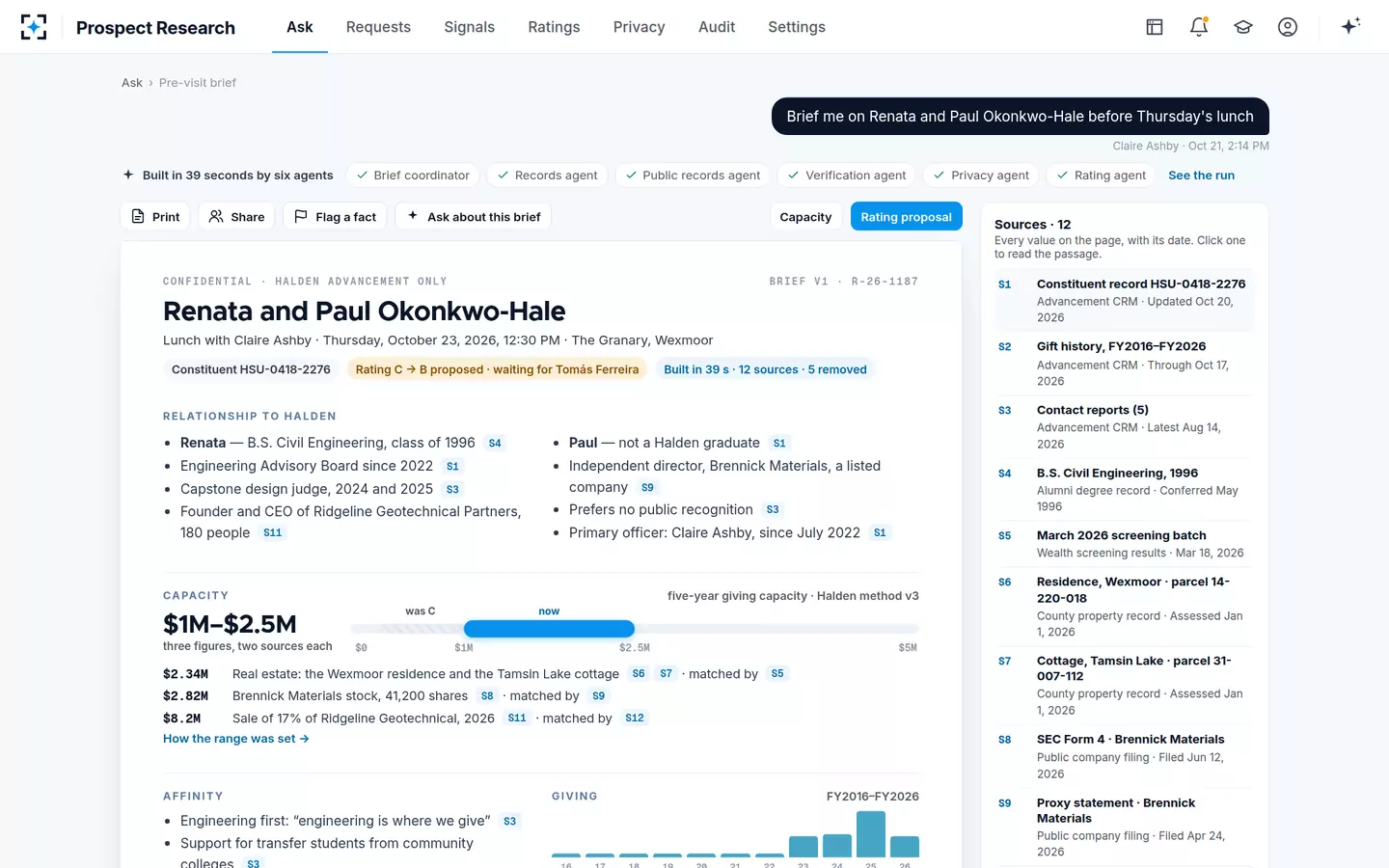This screenshot has width=1389, height=868.
Task: Go to the Ratings tab
Action: [554, 27]
